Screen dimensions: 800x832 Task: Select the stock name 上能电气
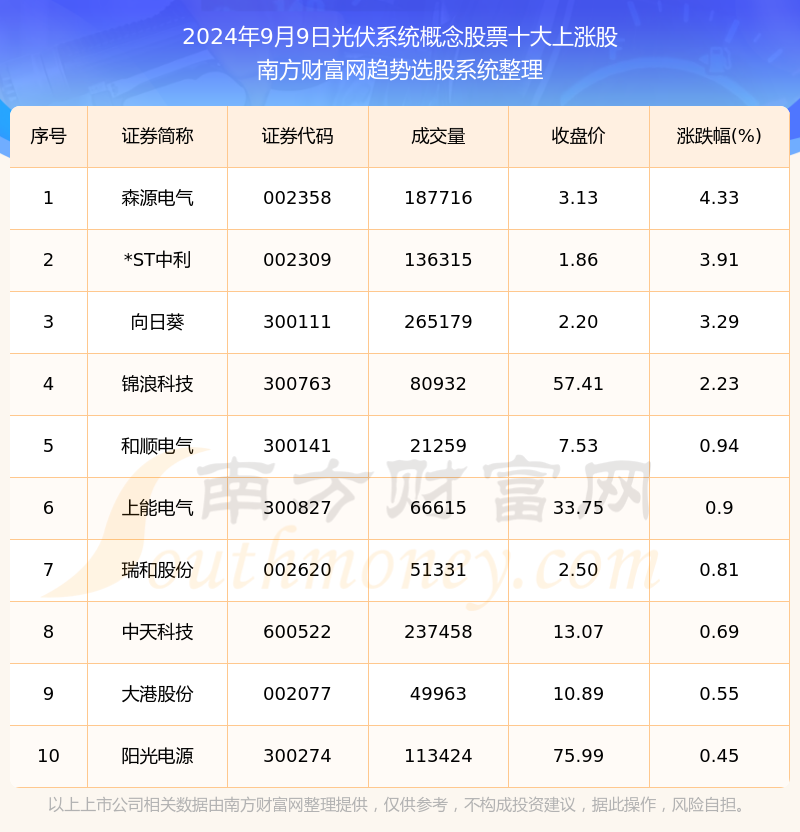pos(157,508)
